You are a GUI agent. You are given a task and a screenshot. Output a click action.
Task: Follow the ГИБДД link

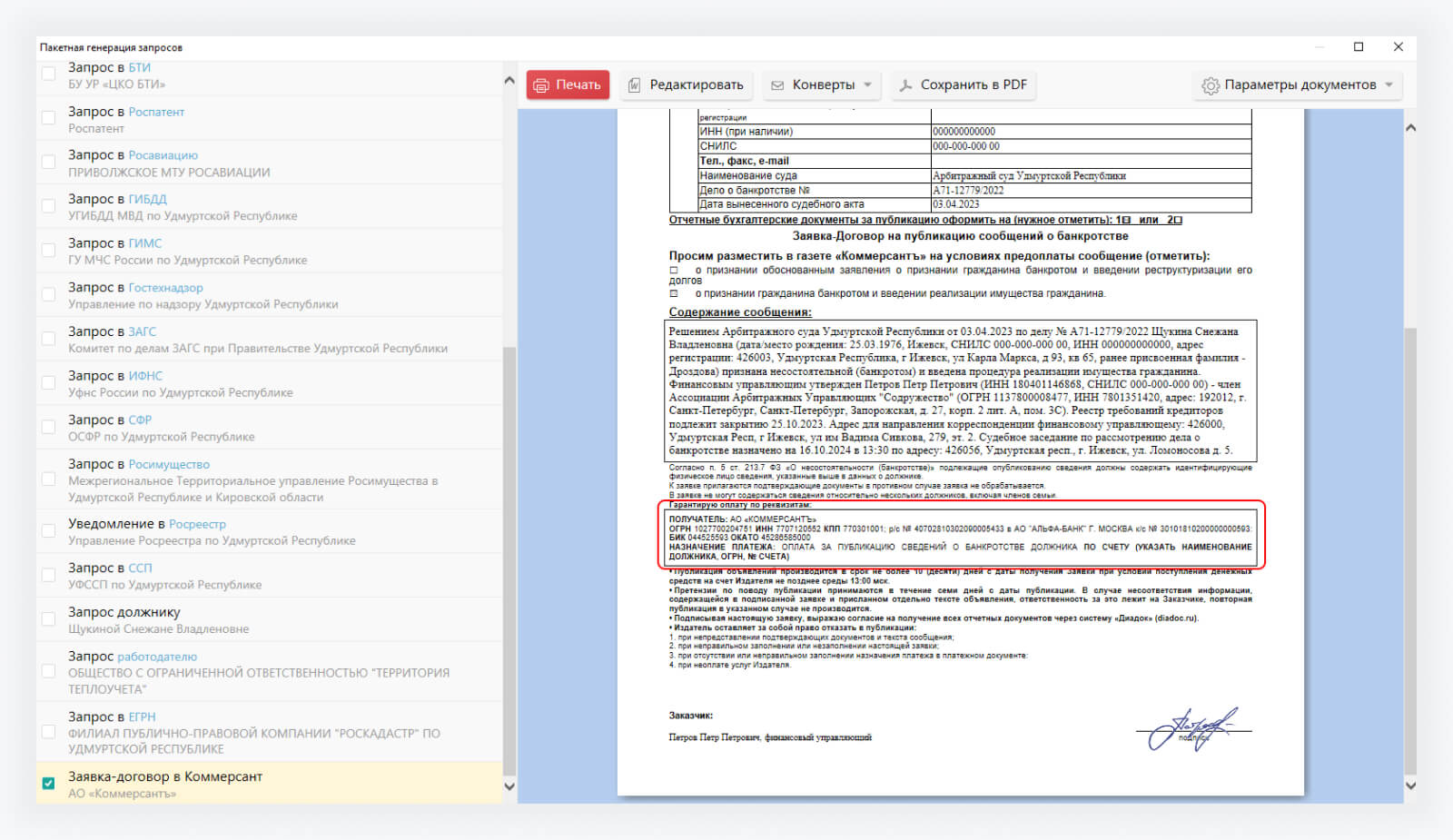pos(148,199)
